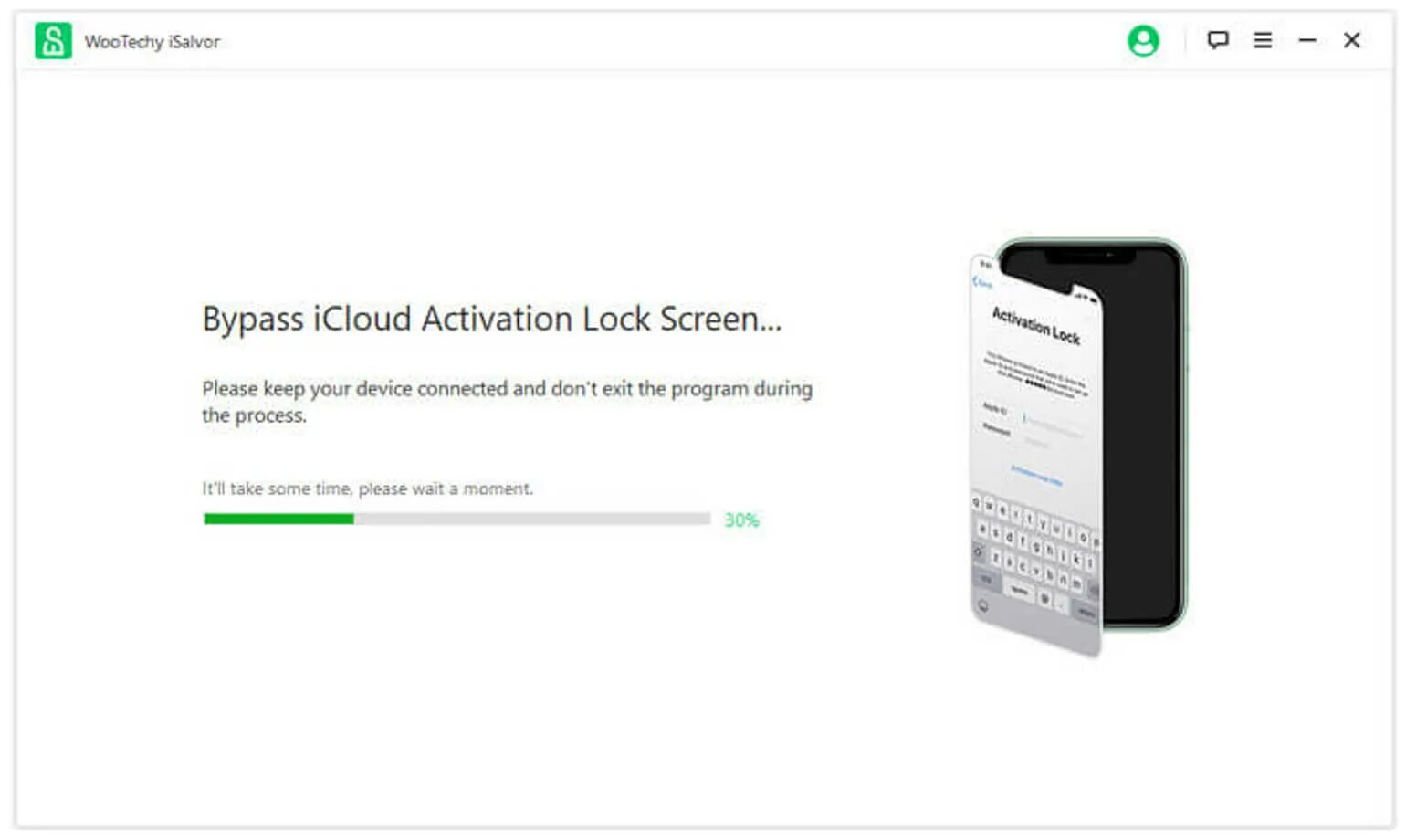This screenshot has height=840, width=1406.
Task: Click the WooTechy iSalvor title text
Action: click(152, 42)
